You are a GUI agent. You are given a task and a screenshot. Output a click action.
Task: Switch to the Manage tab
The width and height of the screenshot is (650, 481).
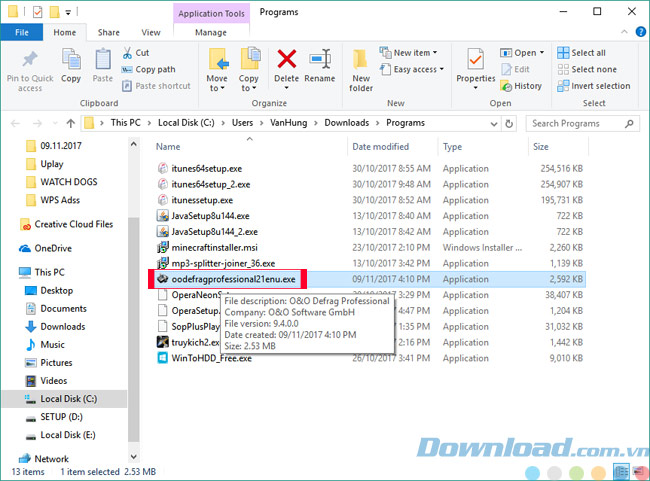tap(211, 32)
